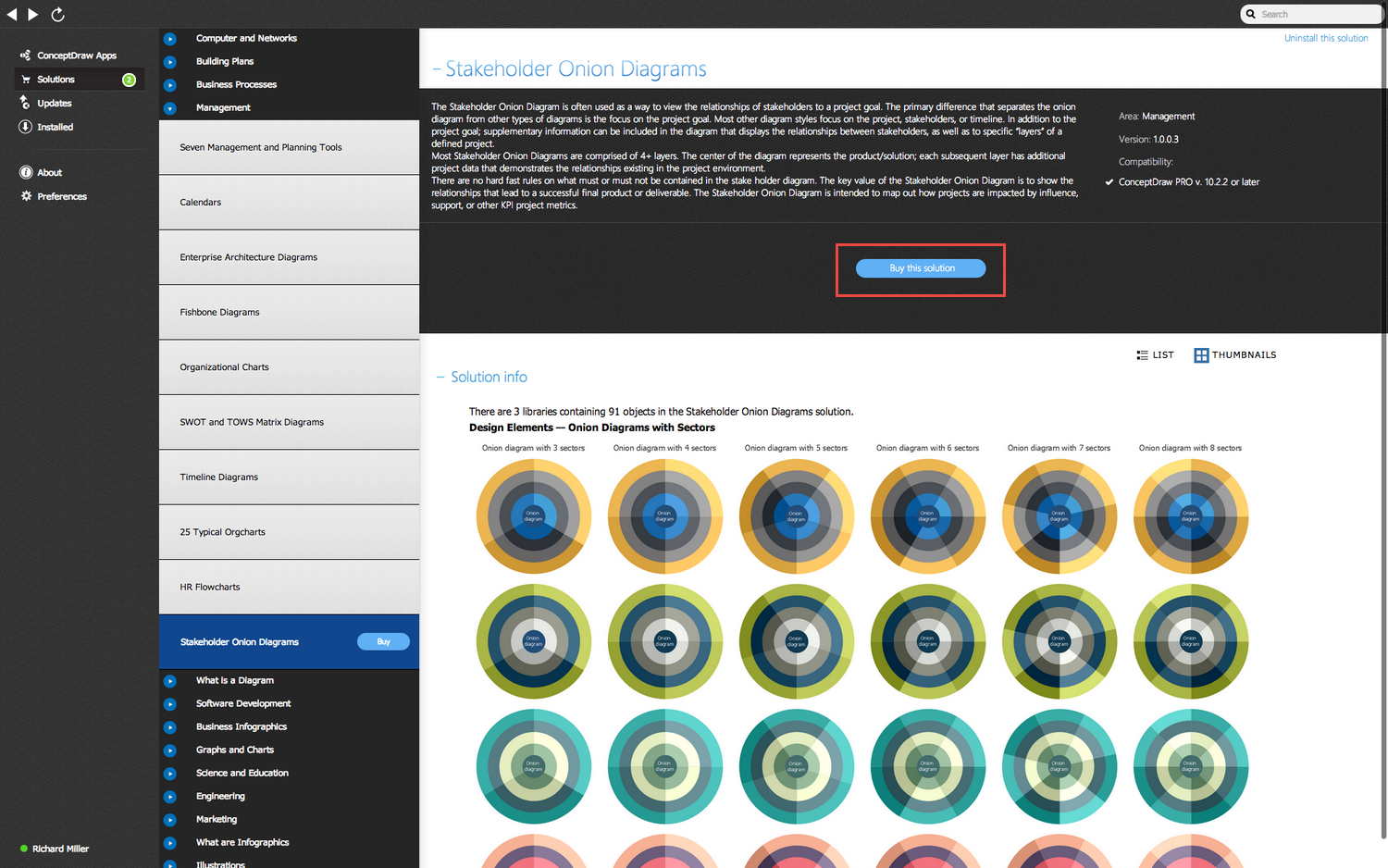1388x868 pixels.
Task: Click the Installed download icon
Action: click(x=25, y=127)
